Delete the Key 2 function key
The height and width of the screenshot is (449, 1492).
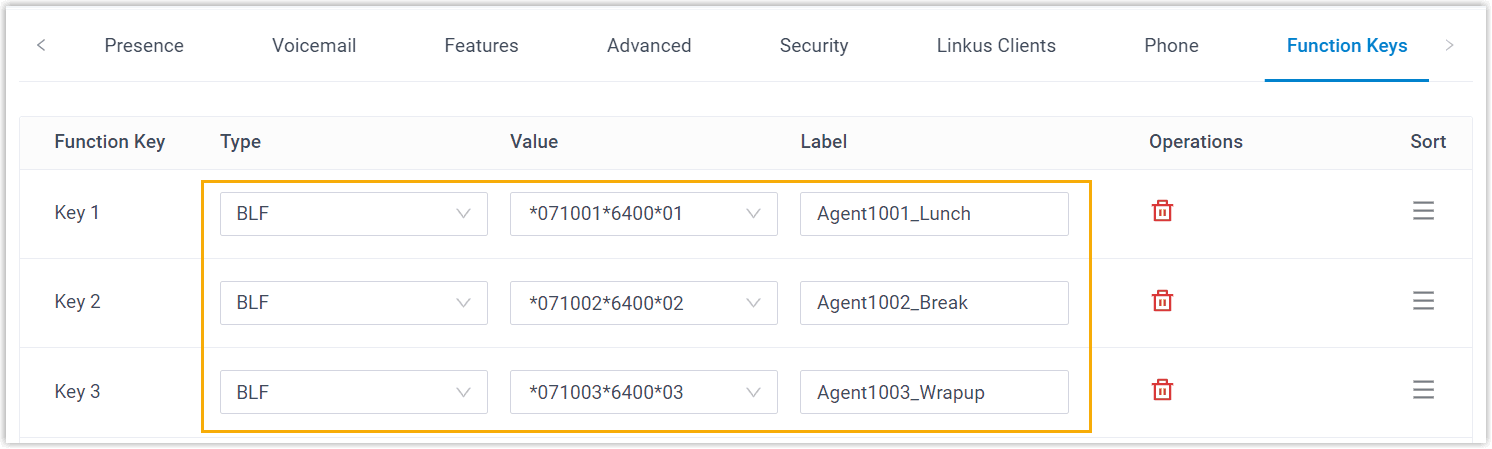coord(1162,301)
